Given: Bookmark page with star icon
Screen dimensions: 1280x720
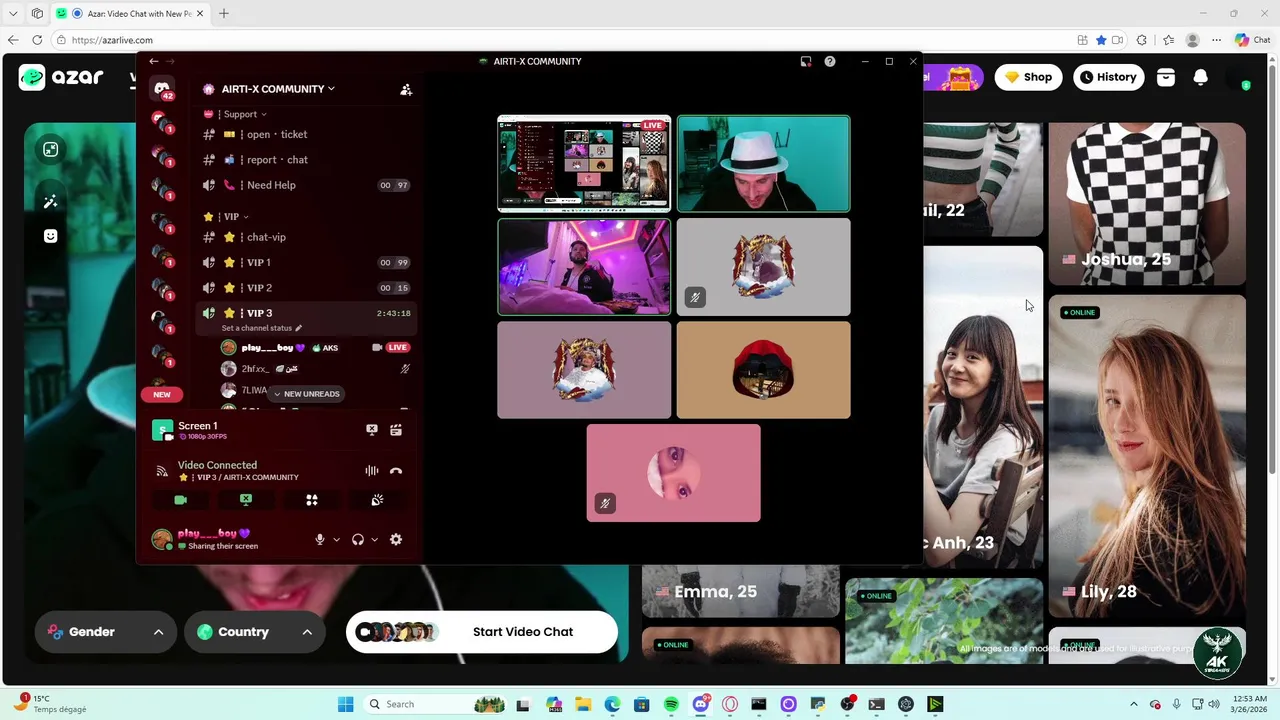Looking at the screenshot, I should pos(1101,40).
